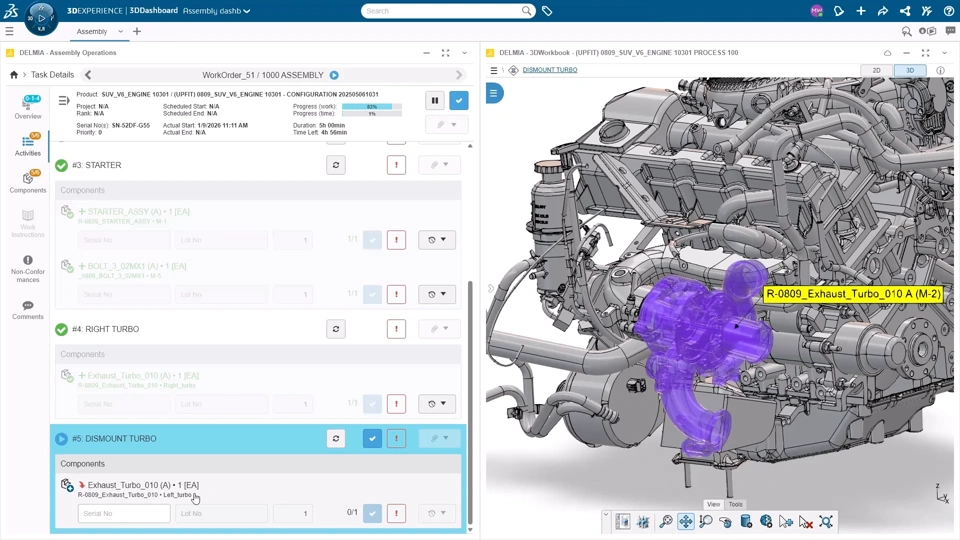Add a new dashboard tab
This screenshot has height=540, width=960.
click(x=137, y=31)
